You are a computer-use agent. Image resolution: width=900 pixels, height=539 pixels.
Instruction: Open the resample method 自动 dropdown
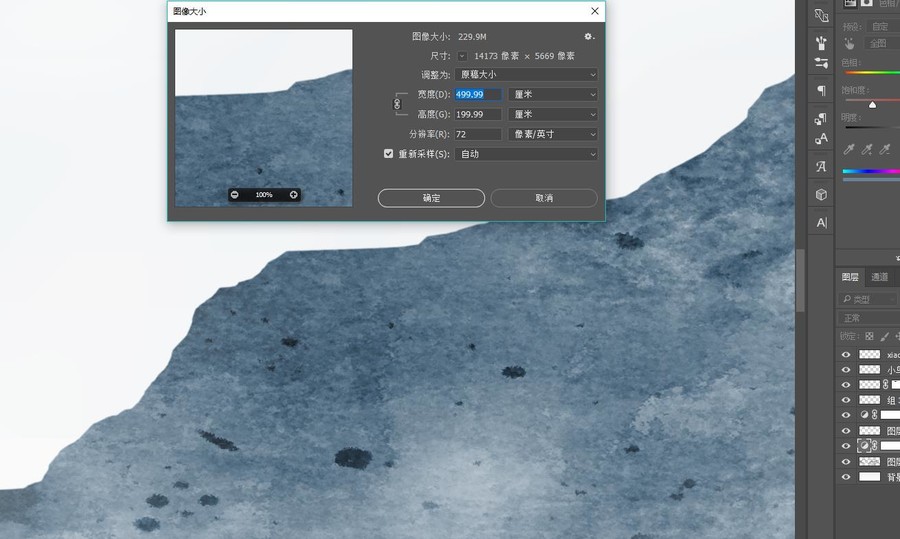[526, 154]
